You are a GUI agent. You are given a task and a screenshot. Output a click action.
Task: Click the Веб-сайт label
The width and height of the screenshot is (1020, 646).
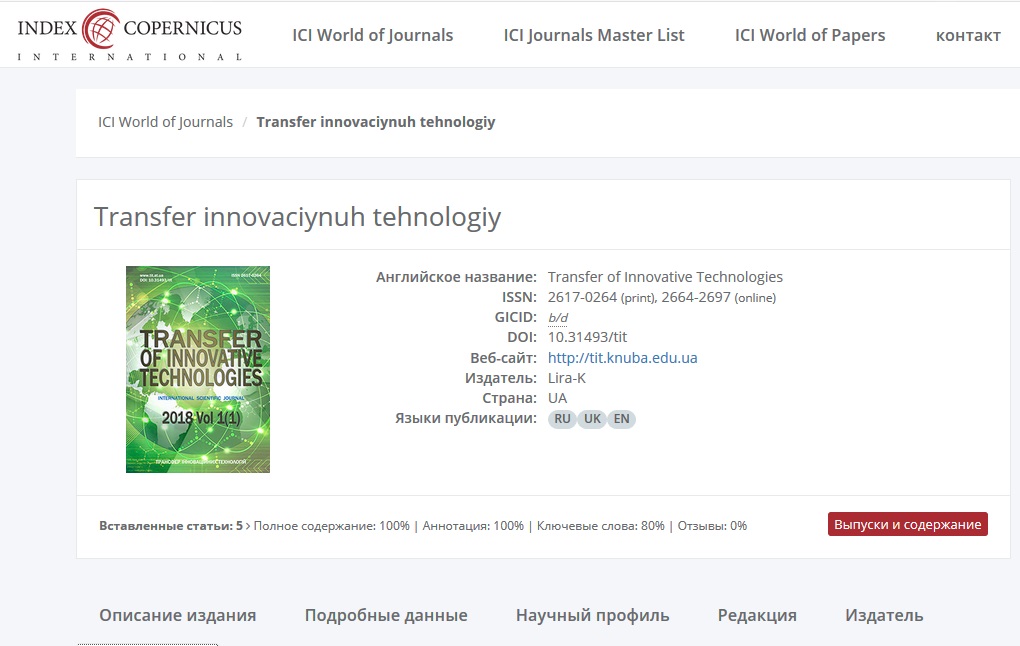point(503,358)
